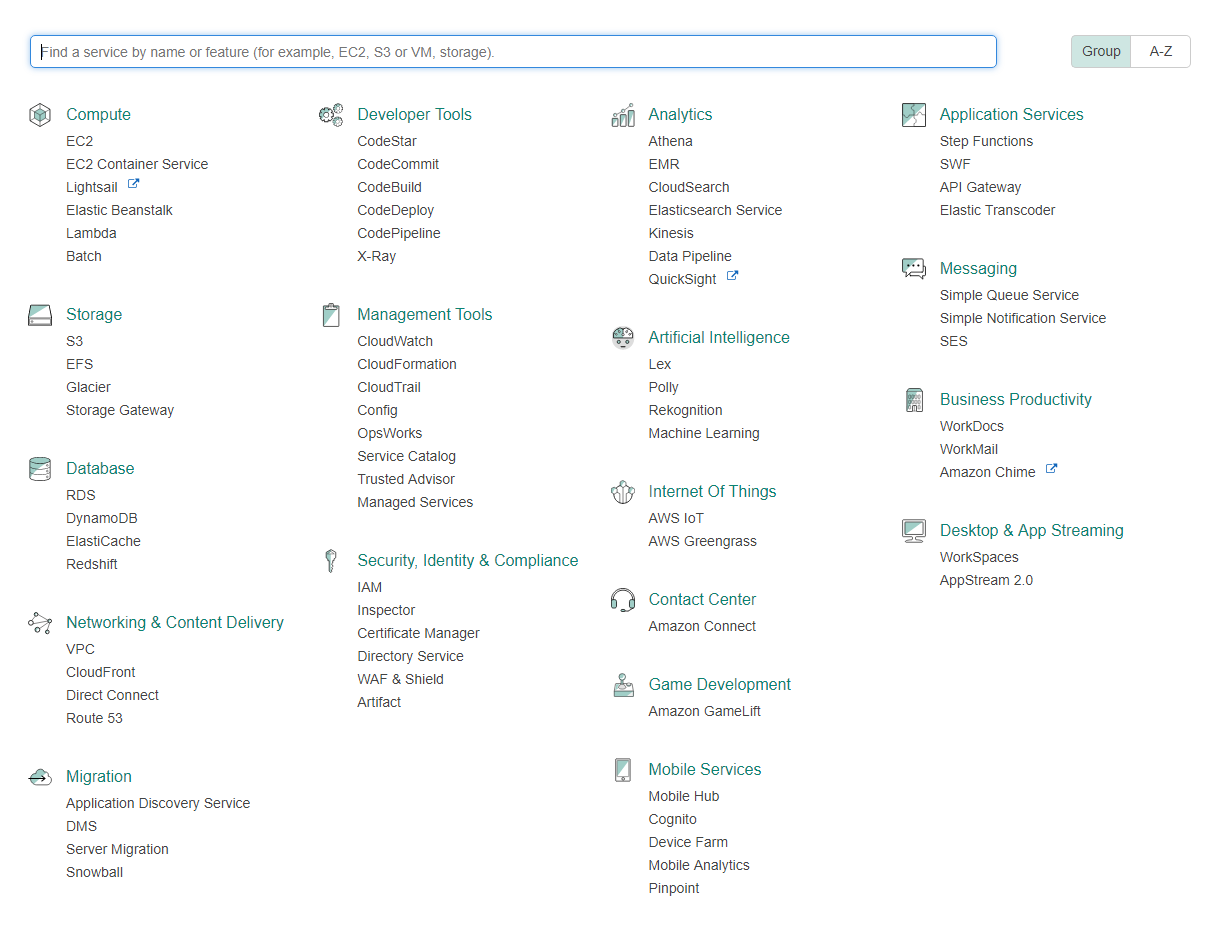
Task: Open the S3 service
Action: (75, 342)
